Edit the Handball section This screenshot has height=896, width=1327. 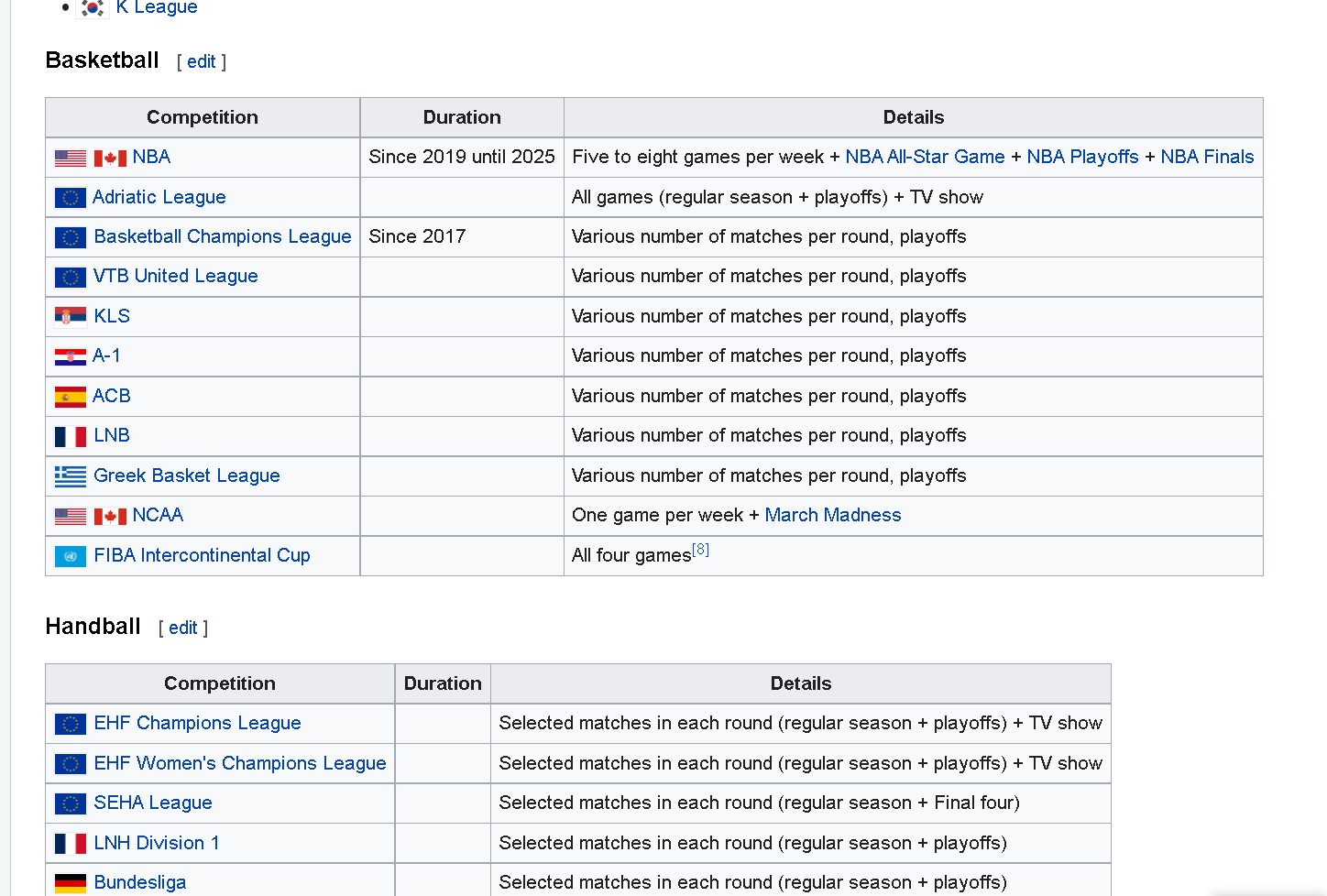(x=183, y=628)
